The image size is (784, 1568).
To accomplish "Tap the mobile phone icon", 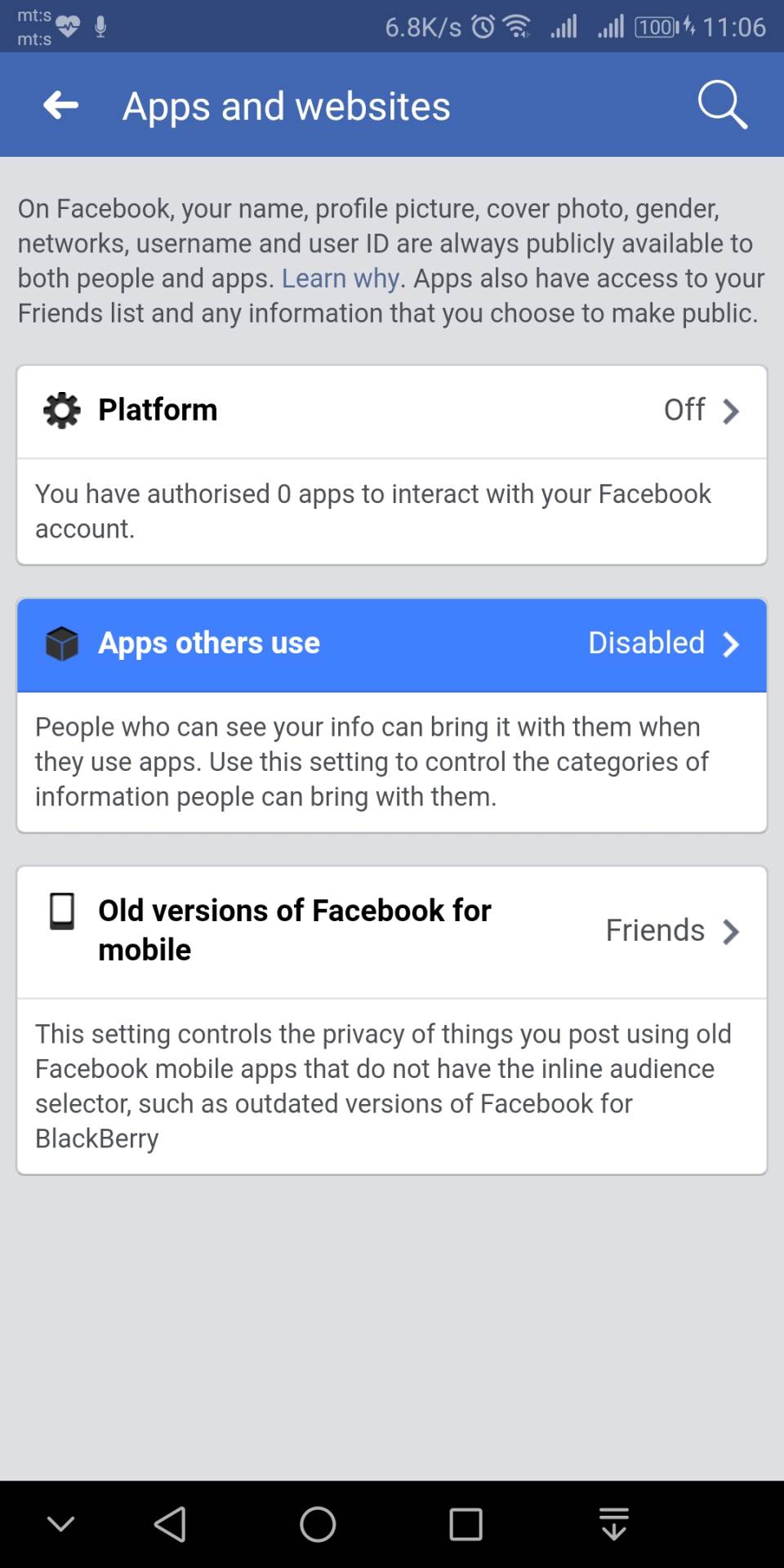I will click(x=62, y=911).
